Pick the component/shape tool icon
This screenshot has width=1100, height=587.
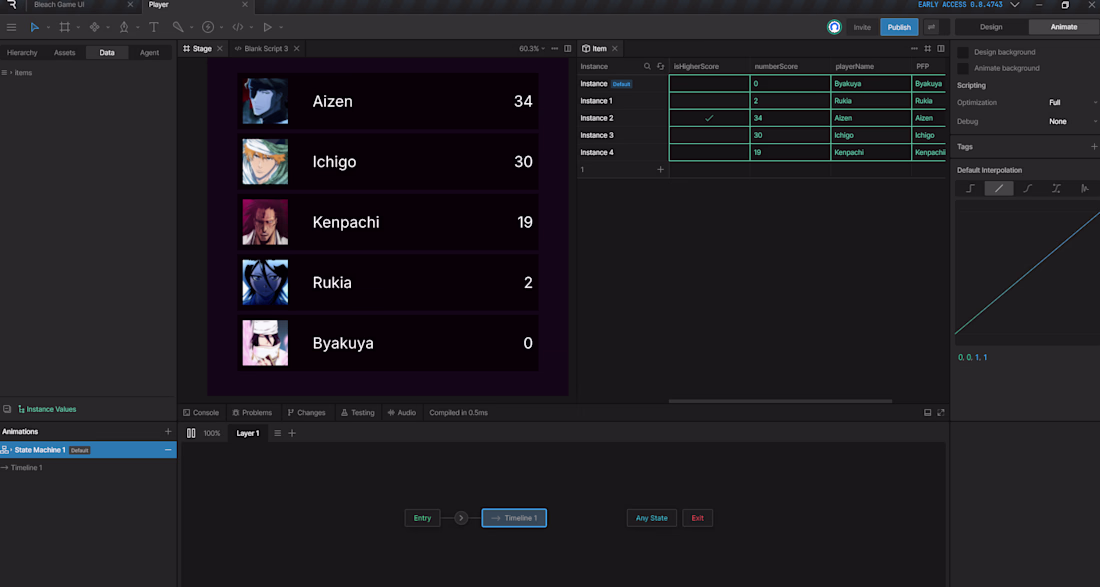coord(95,27)
